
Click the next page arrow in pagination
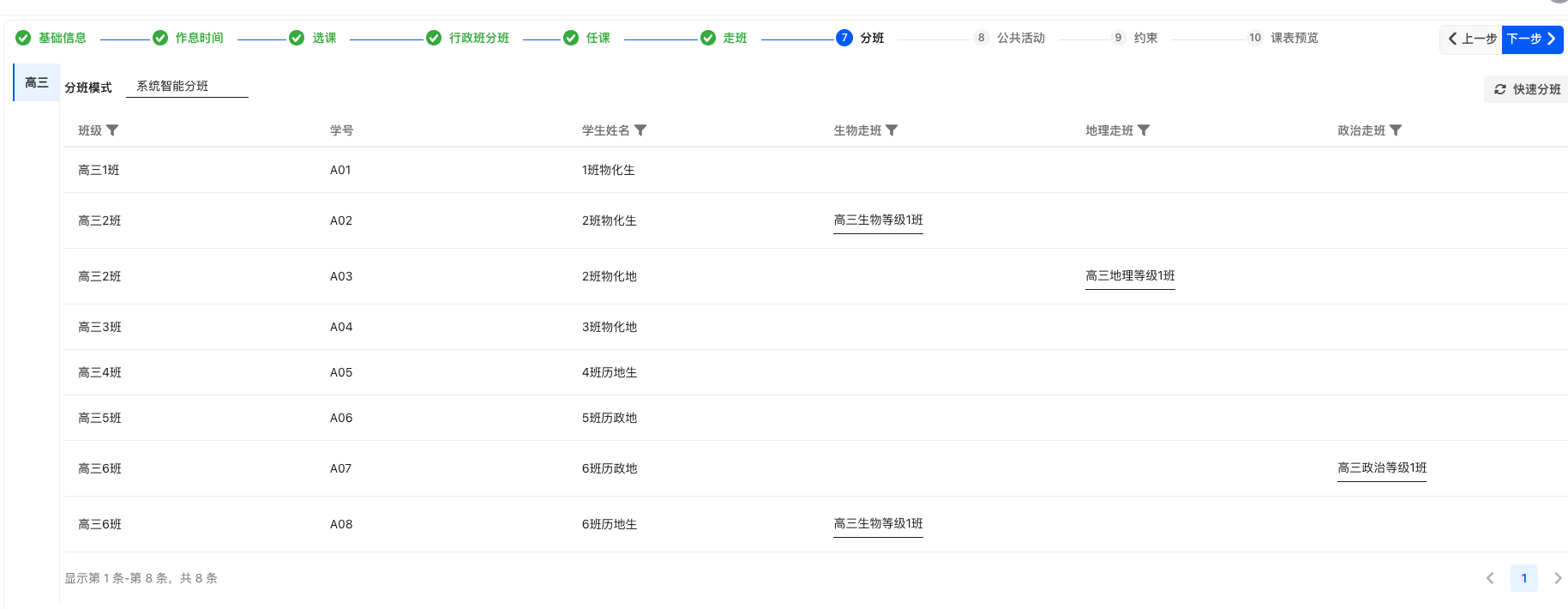click(x=1558, y=578)
